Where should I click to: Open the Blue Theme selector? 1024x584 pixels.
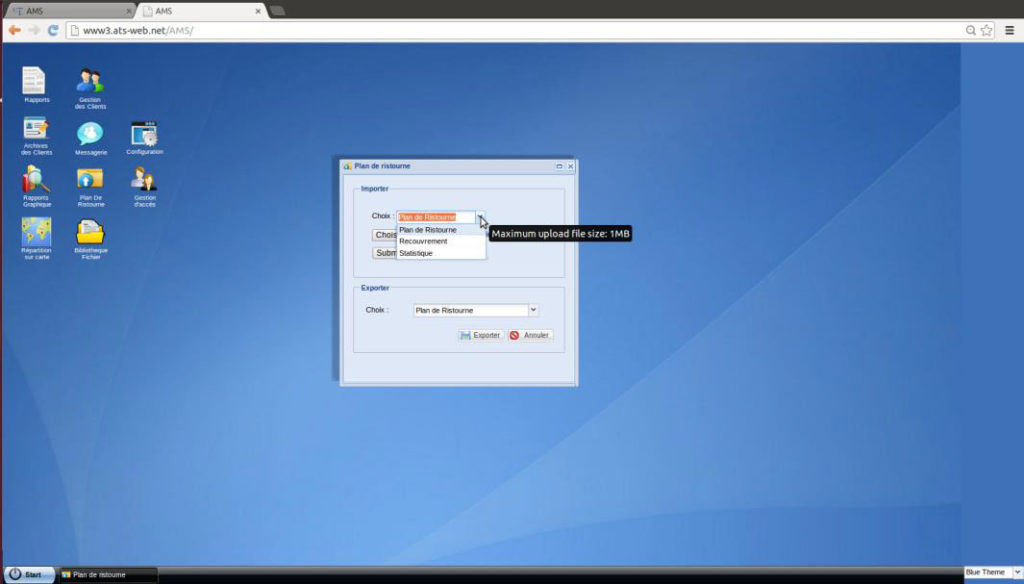coord(990,573)
